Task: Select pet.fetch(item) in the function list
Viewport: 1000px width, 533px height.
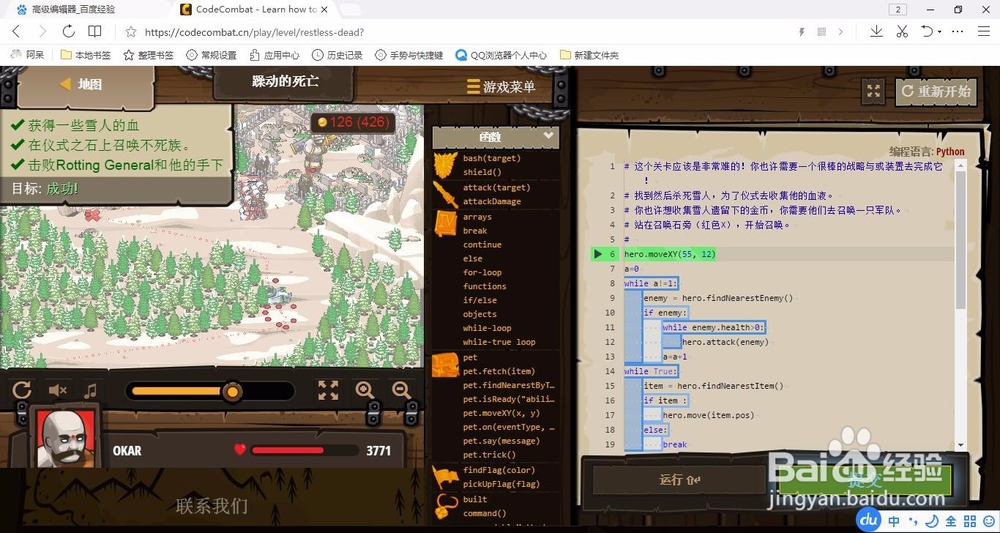Action: (499, 371)
